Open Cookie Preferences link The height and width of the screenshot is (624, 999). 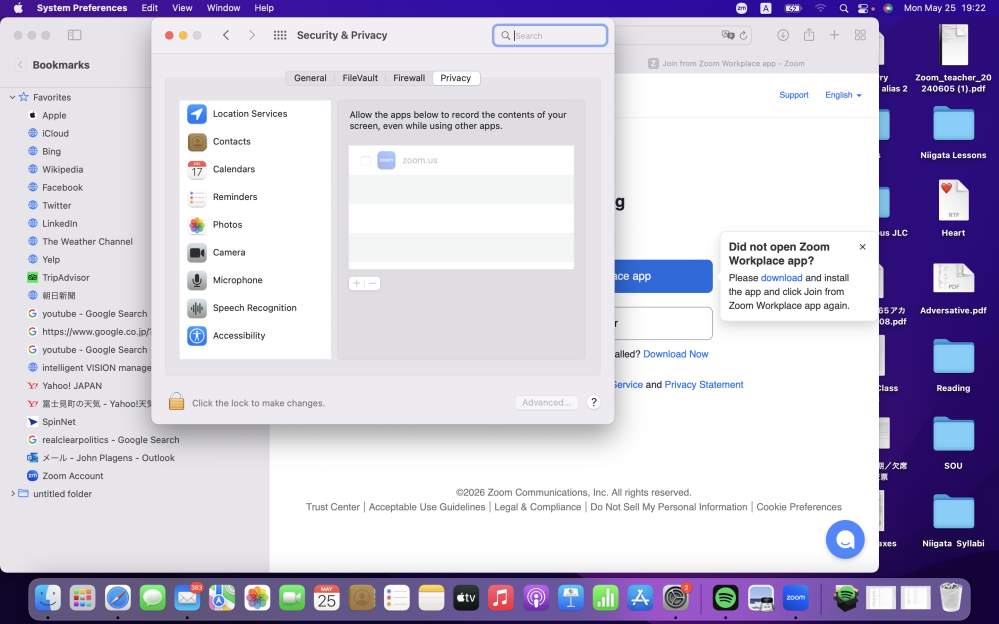pyautogui.click(x=798, y=507)
